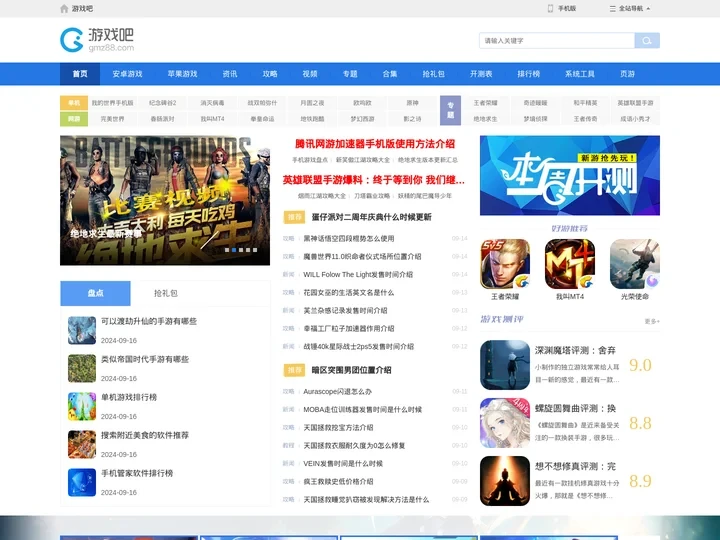Open the 首页 nav tab
Viewport: 720px width, 540px height.
coord(80,73)
